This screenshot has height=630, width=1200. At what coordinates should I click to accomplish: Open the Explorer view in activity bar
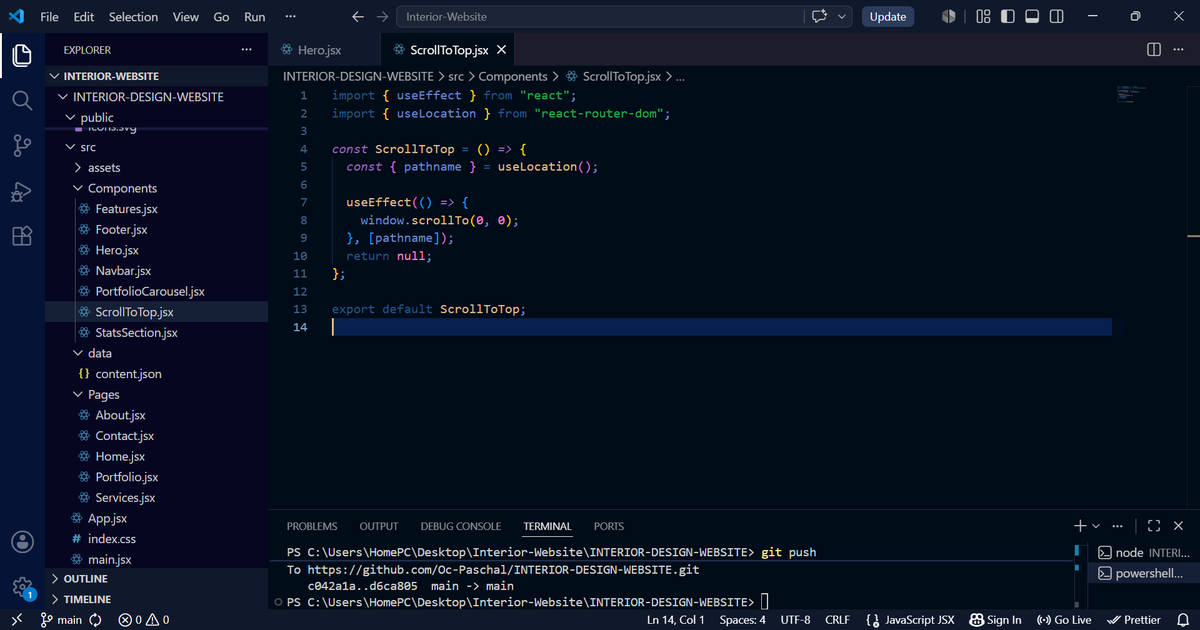pos(22,54)
